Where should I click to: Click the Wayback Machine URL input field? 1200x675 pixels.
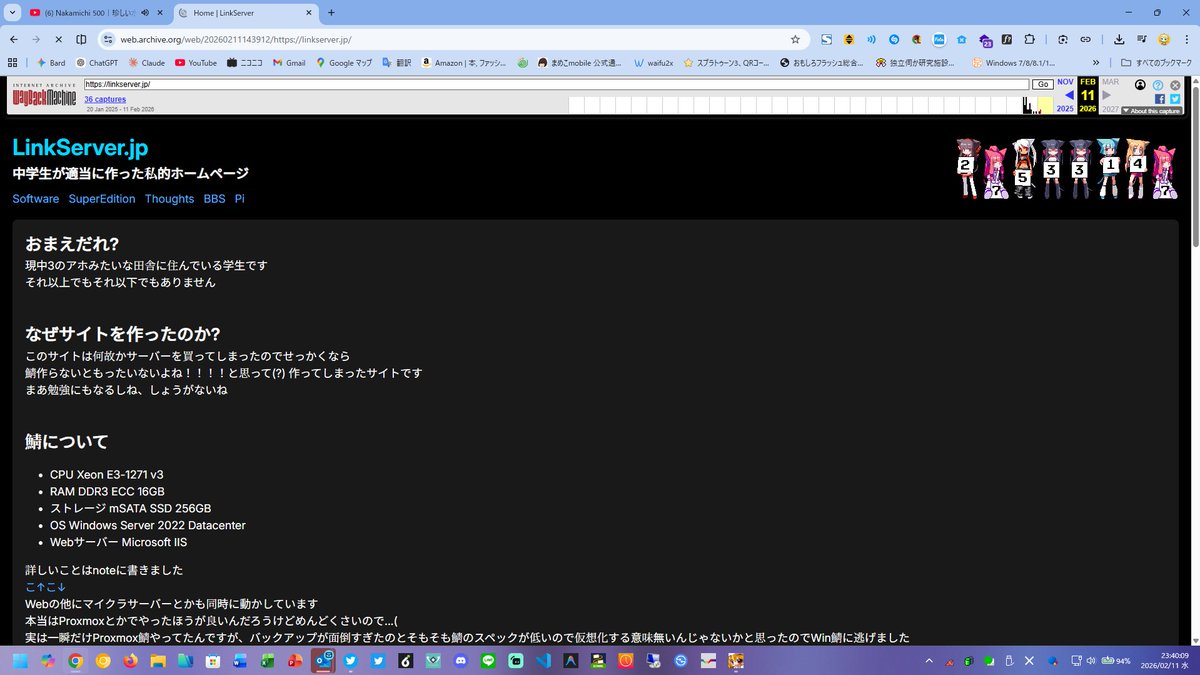coord(556,85)
